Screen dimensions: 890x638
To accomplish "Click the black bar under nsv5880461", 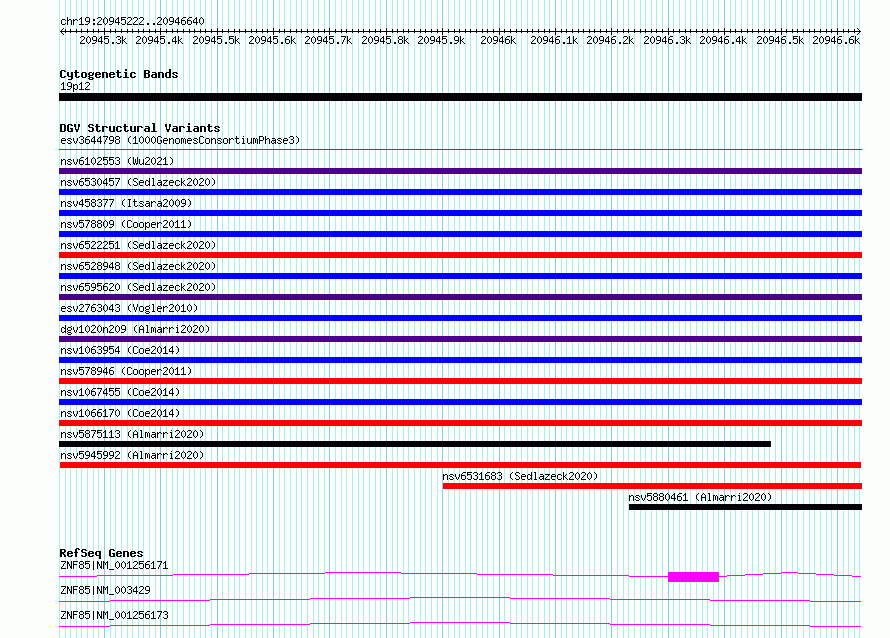I will click(745, 507).
